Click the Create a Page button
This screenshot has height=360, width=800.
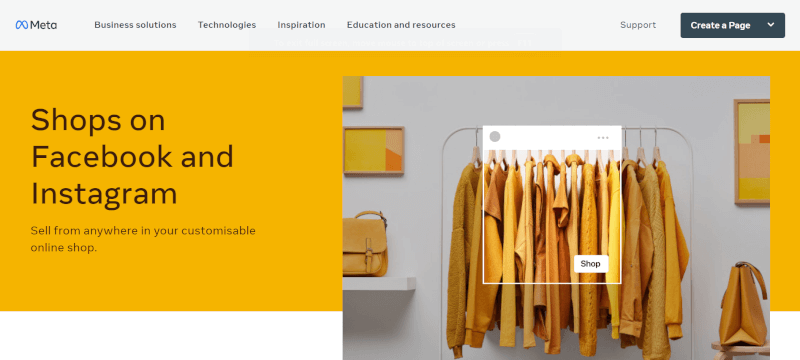point(720,25)
